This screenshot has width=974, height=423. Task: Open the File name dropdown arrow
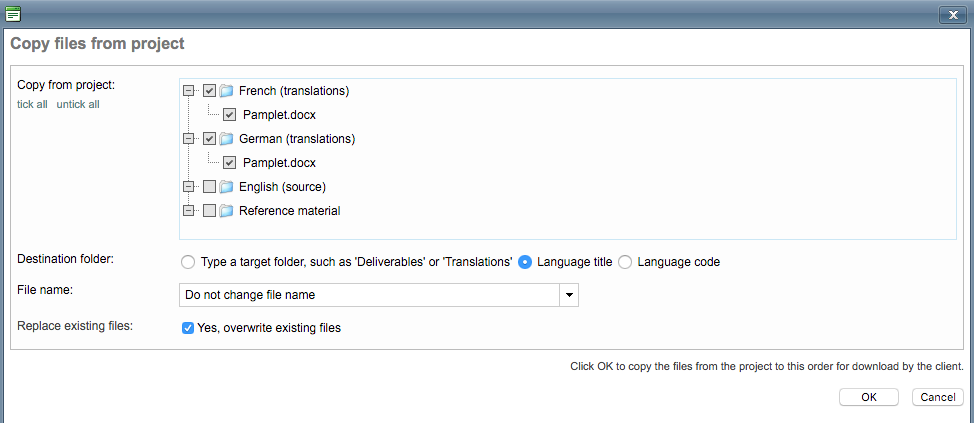[x=569, y=295]
